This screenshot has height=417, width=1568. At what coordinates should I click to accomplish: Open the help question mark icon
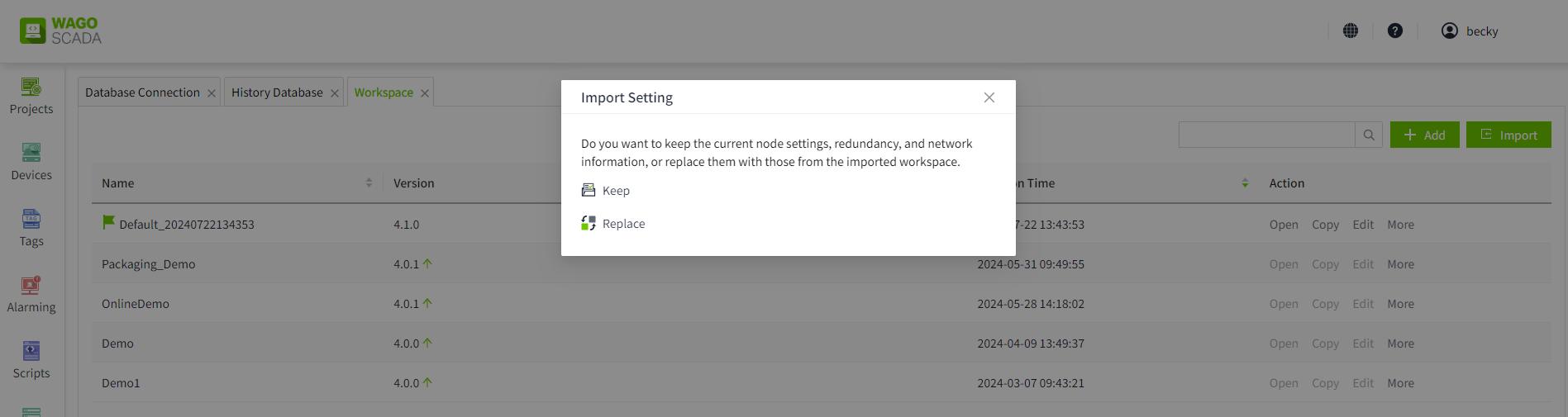pyautogui.click(x=1395, y=31)
